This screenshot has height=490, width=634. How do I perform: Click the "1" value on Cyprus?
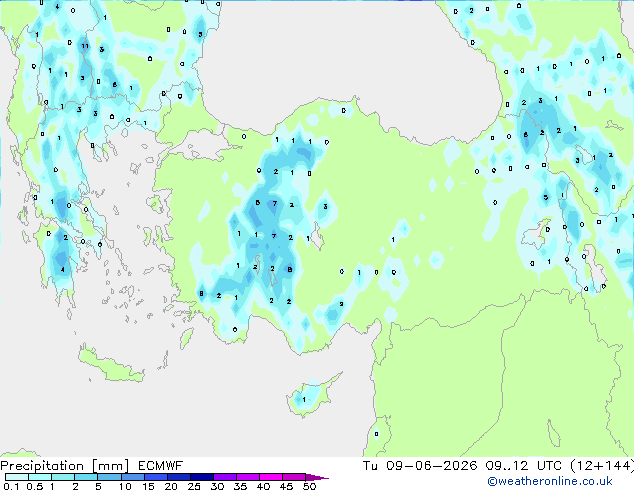304,399
